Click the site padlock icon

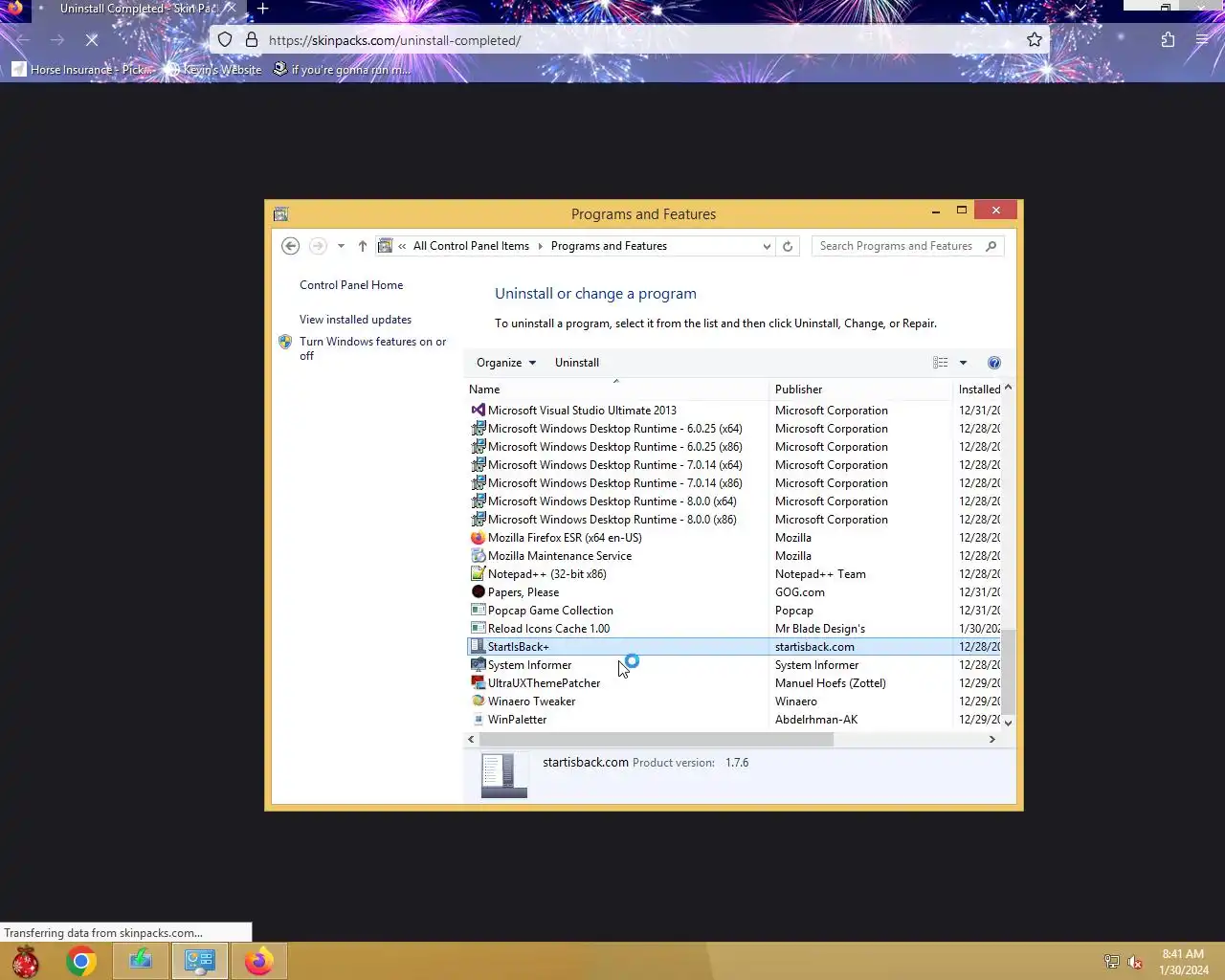click(x=252, y=40)
